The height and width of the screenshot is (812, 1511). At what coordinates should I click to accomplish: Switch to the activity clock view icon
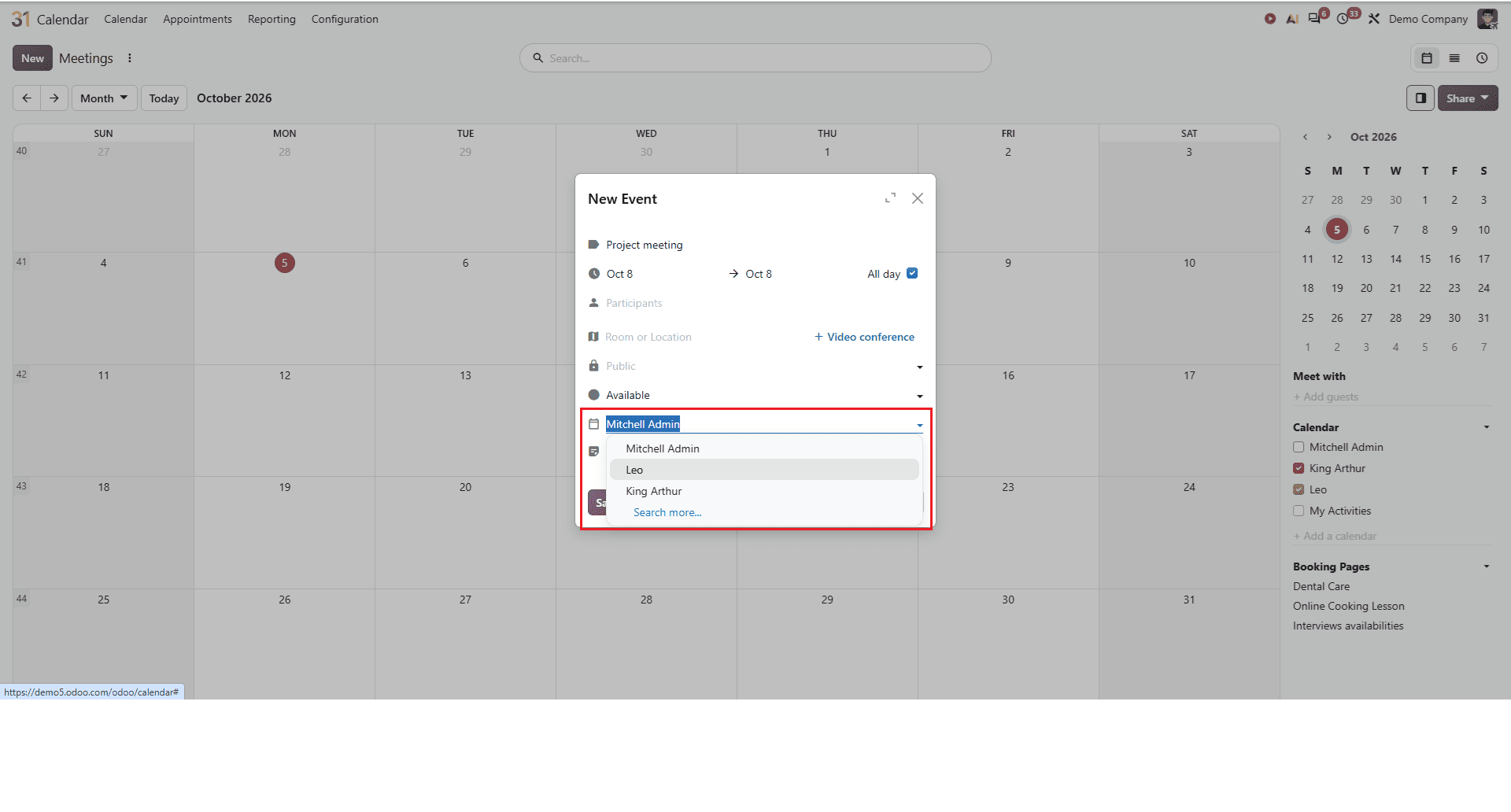1482,58
